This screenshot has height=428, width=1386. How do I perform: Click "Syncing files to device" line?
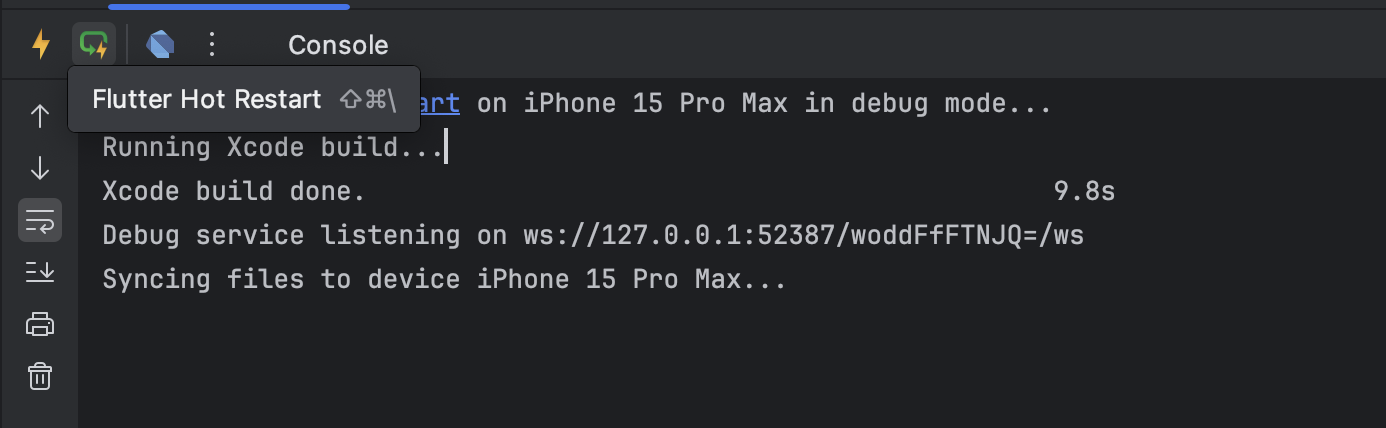pyautogui.click(x=445, y=279)
